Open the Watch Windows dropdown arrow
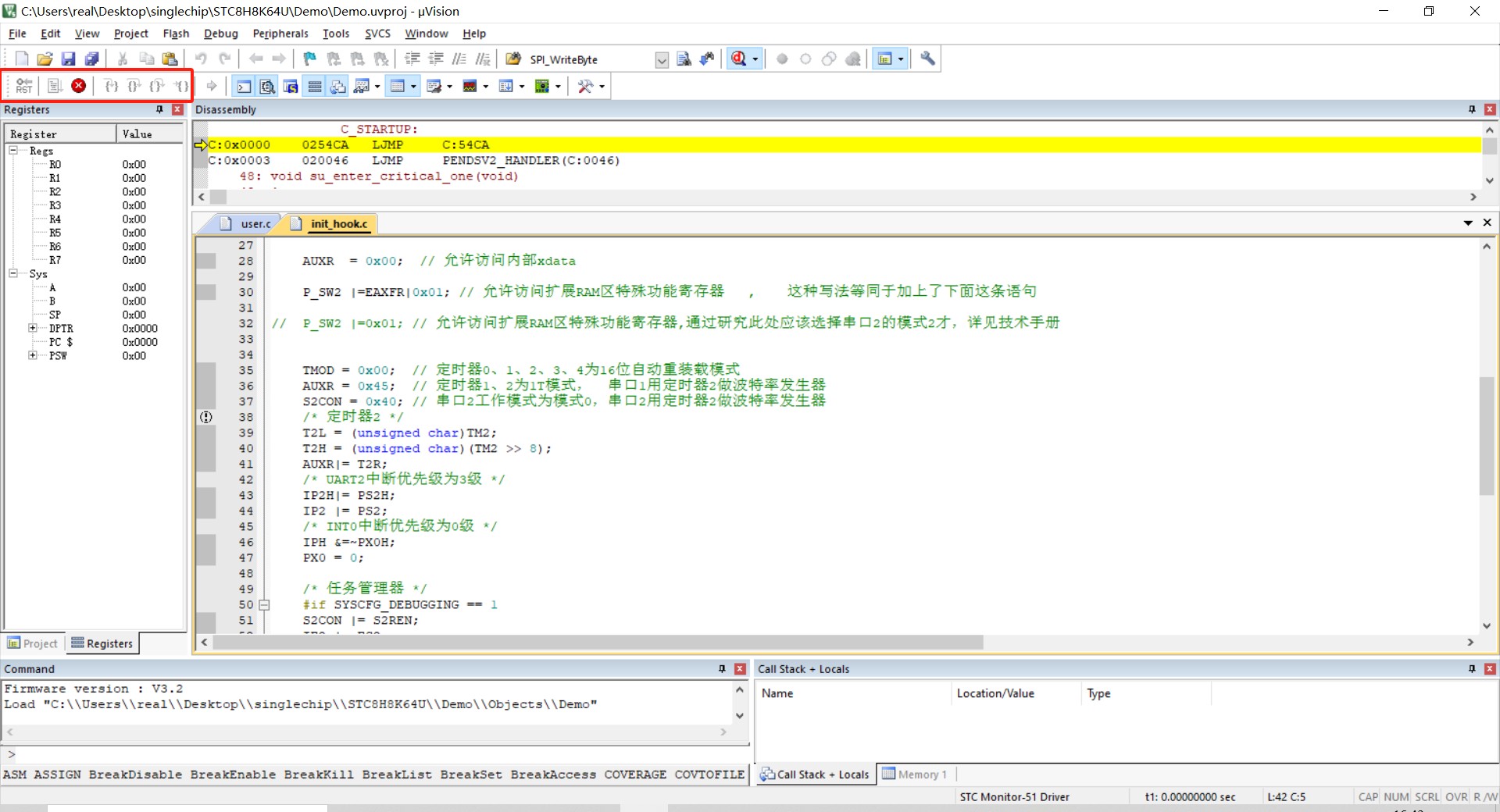The image size is (1500, 812). pos(377,87)
